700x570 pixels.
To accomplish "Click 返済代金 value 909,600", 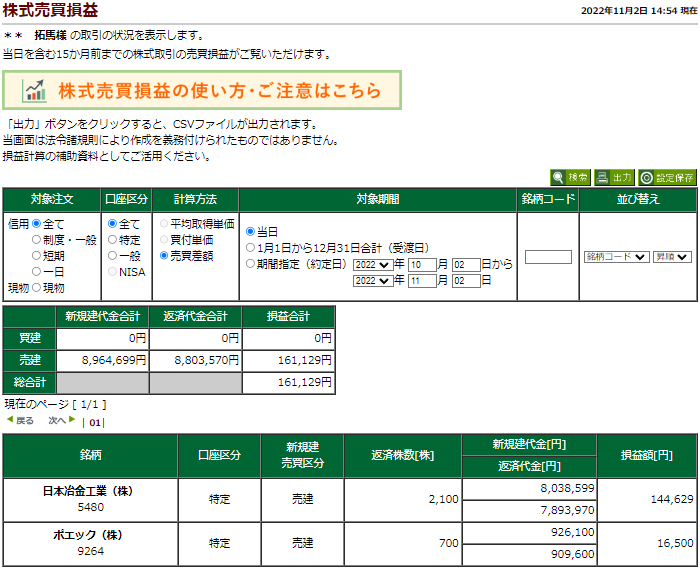I will [573, 554].
